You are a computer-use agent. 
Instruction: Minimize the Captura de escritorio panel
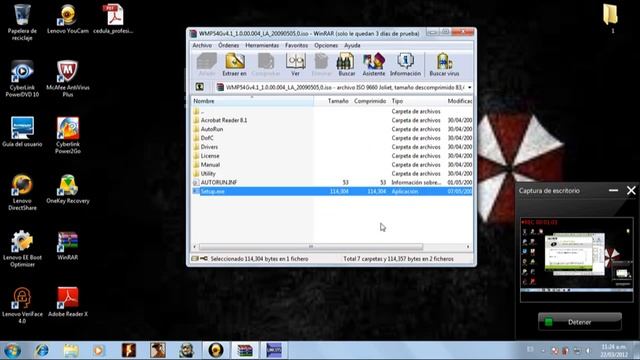[613, 190]
